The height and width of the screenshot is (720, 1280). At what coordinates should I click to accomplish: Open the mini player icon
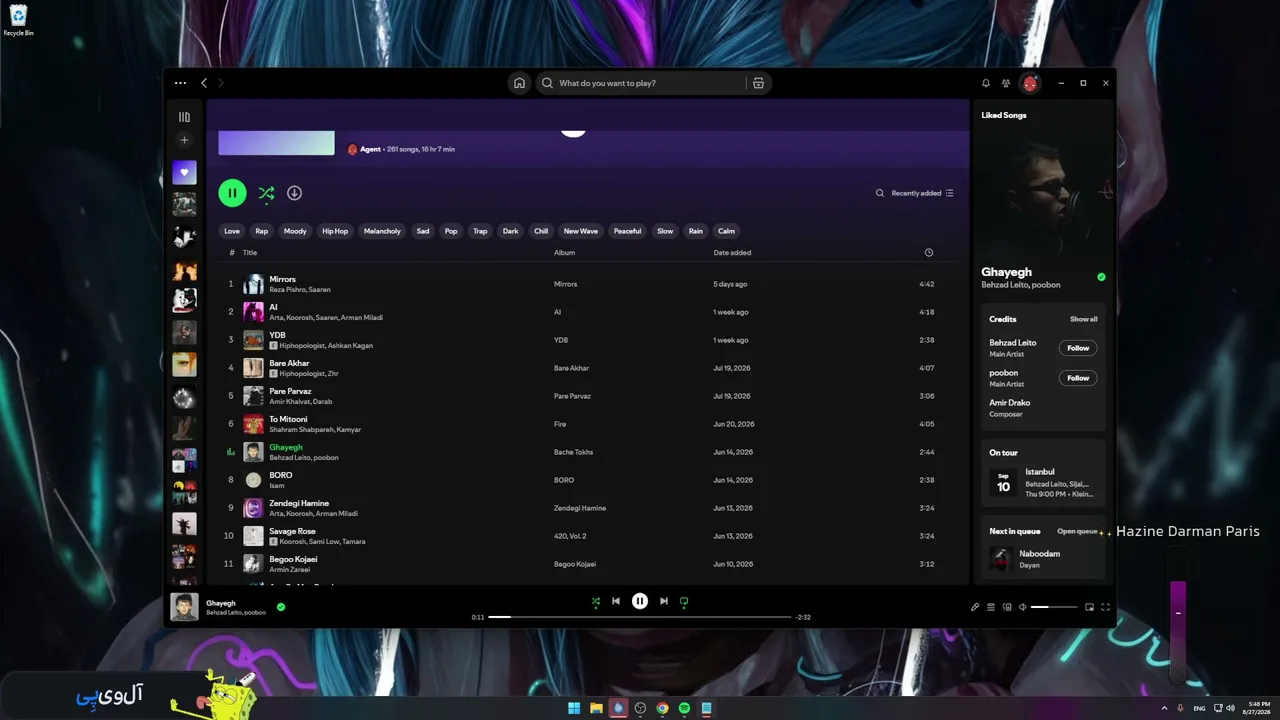(1089, 607)
